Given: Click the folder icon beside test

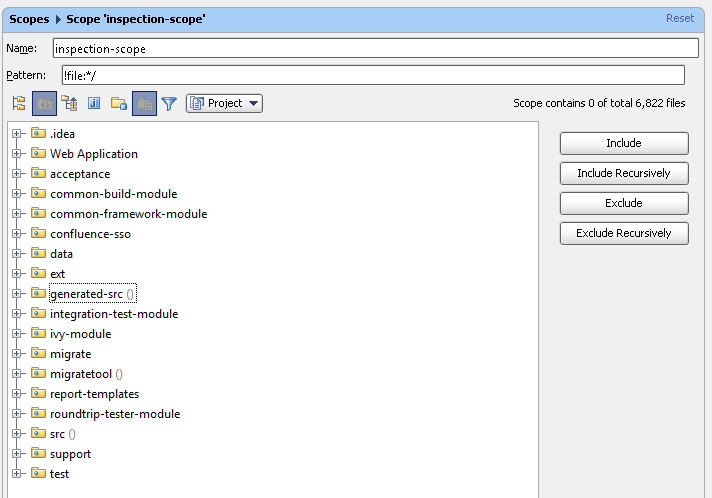Looking at the screenshot, I should pyautogui.click(x=38, y=473).
